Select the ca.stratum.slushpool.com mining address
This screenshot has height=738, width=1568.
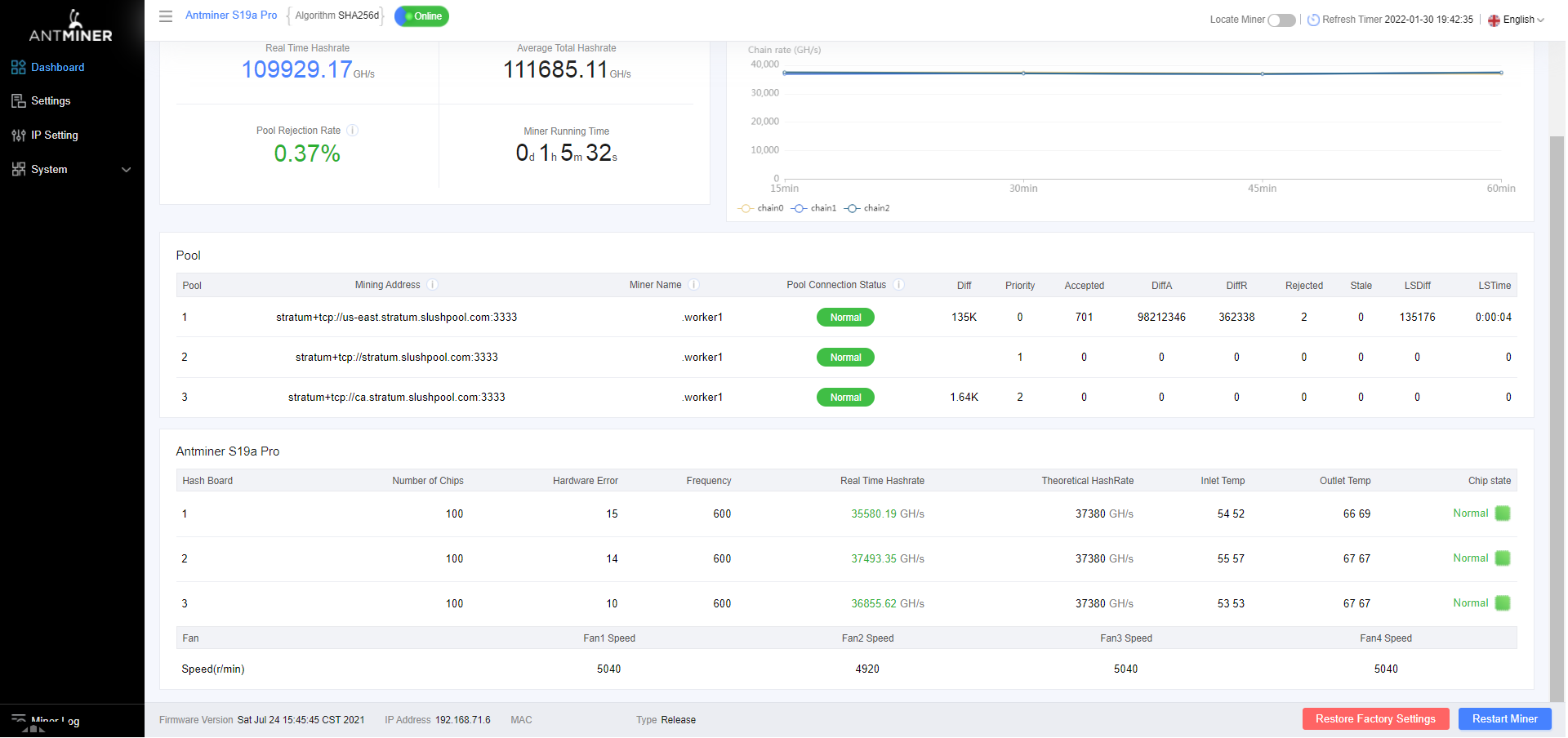[x=397, y=398]
